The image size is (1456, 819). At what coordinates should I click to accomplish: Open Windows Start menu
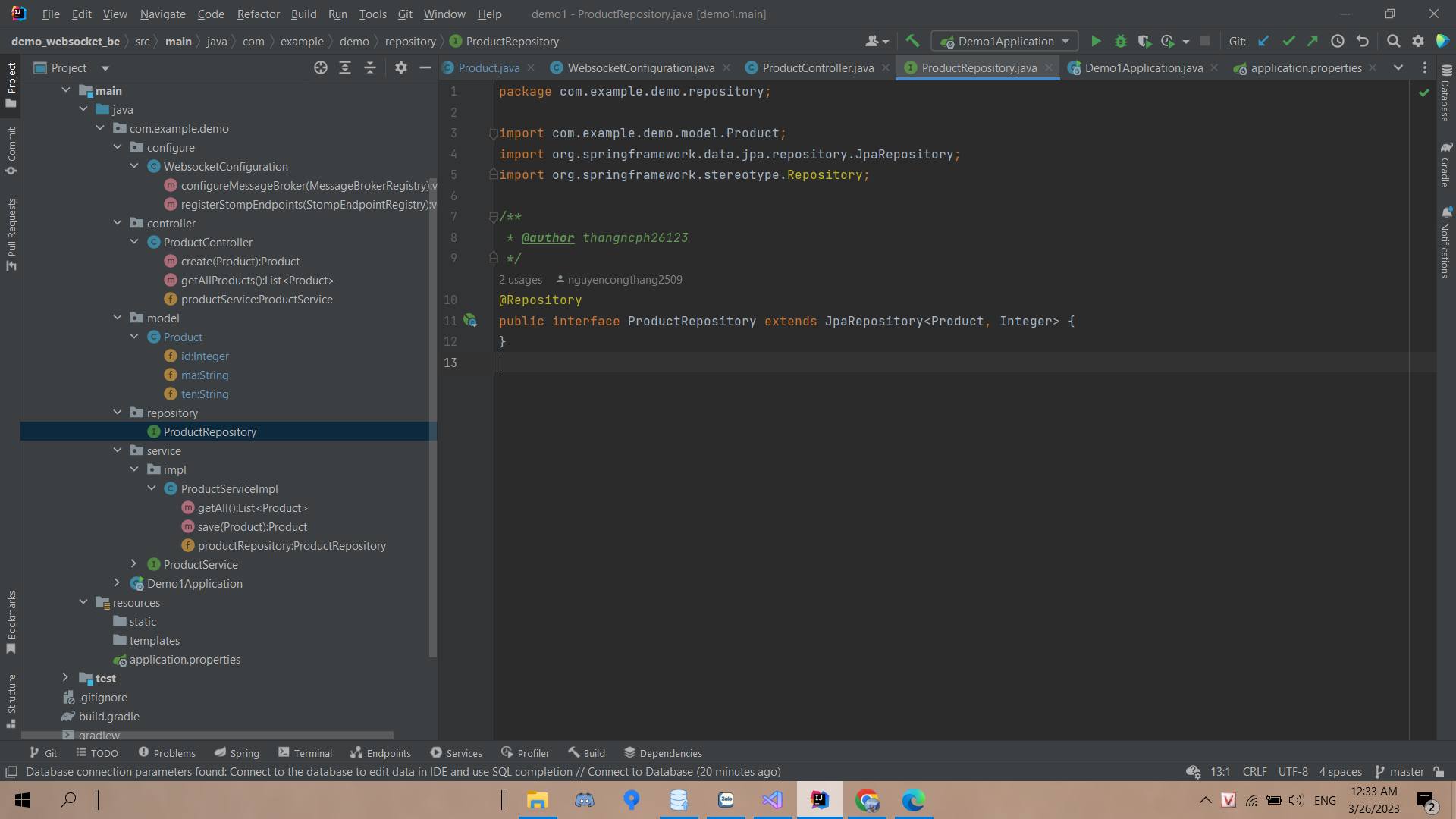coord(23,800)
